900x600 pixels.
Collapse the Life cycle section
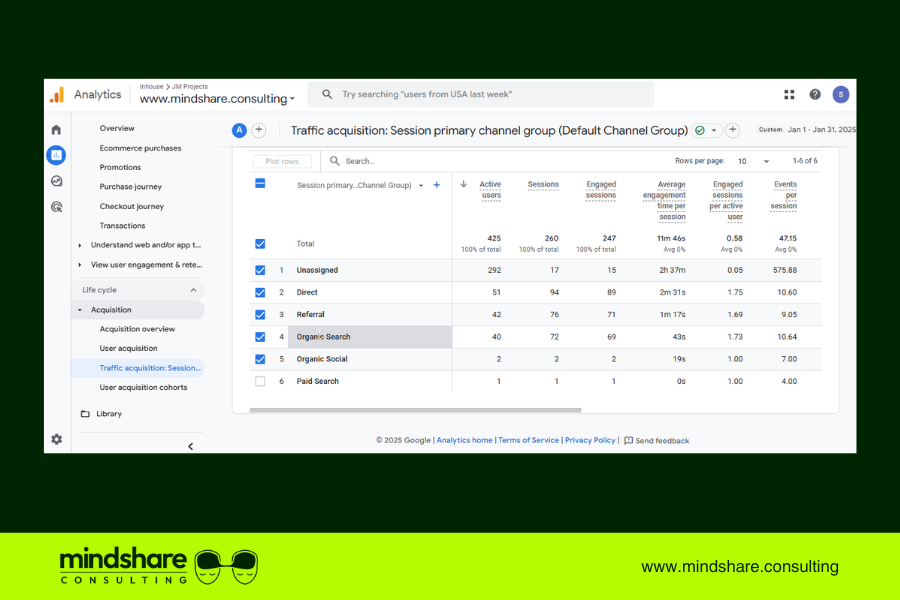point(193,290)
